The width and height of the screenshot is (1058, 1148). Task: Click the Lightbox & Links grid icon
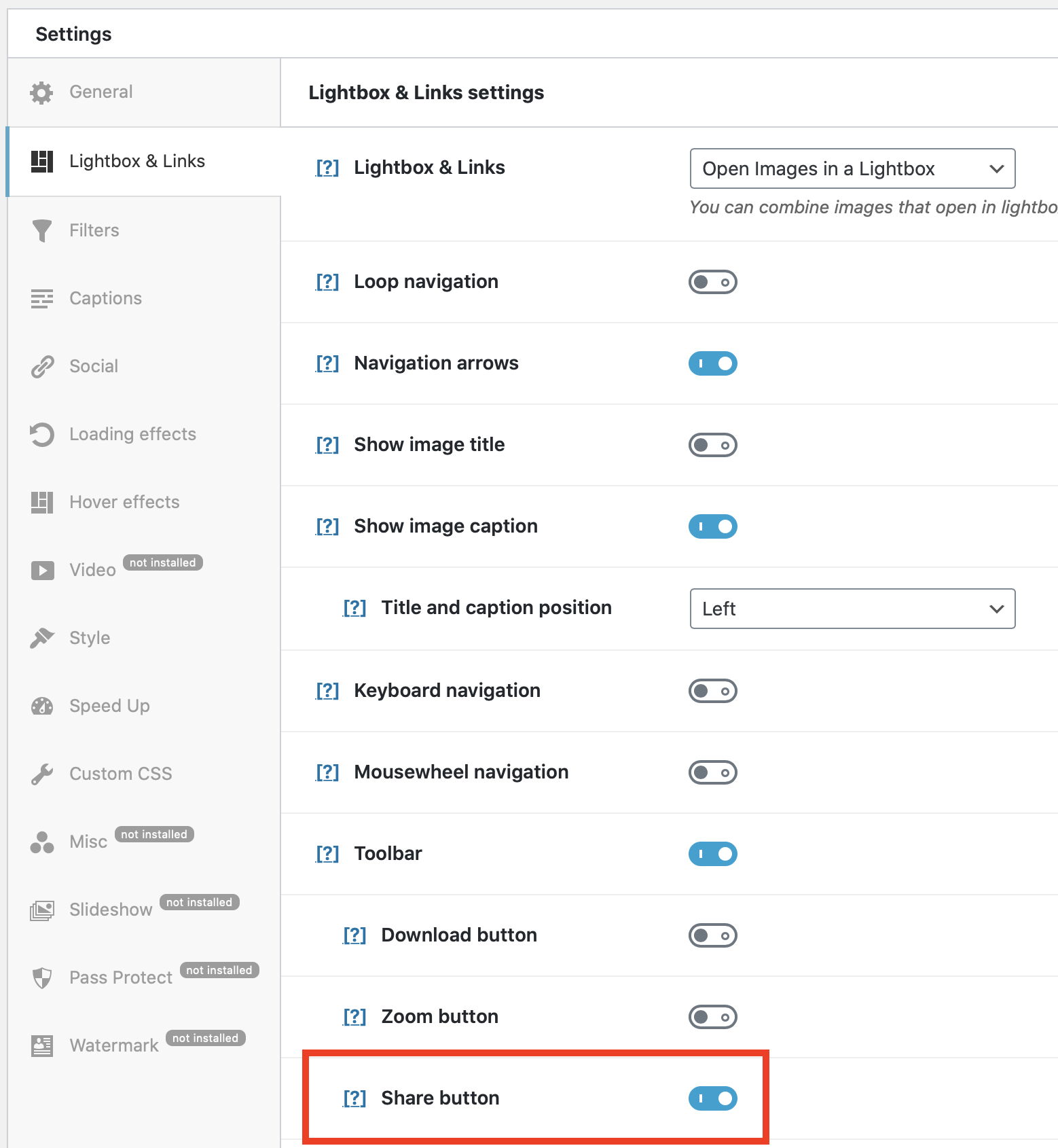tap(41, 162)
